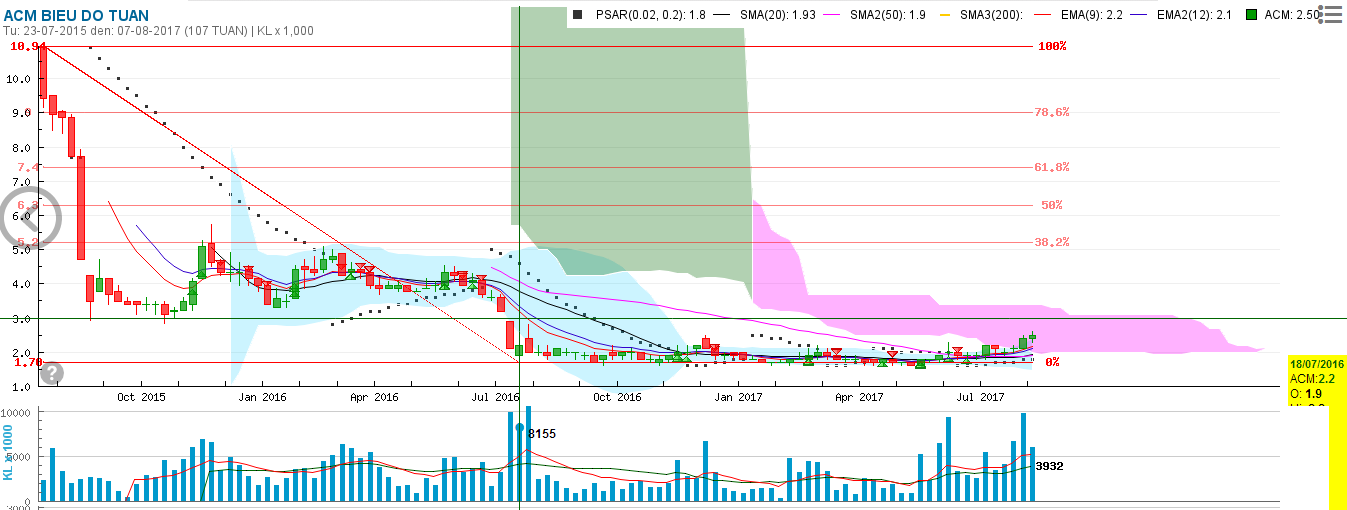
Task: Click the Oct 2016 axis label
Action: click(616, 397)
